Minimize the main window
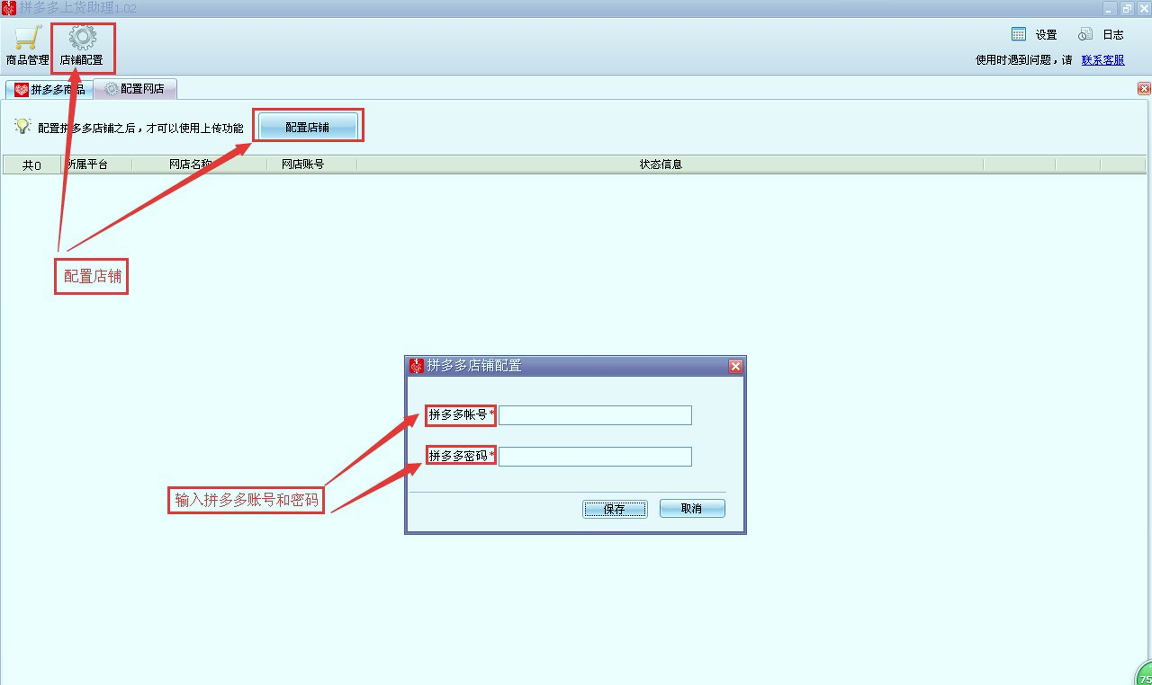This screenshot has height=685, width=1152. click(x=1110, y=8)
